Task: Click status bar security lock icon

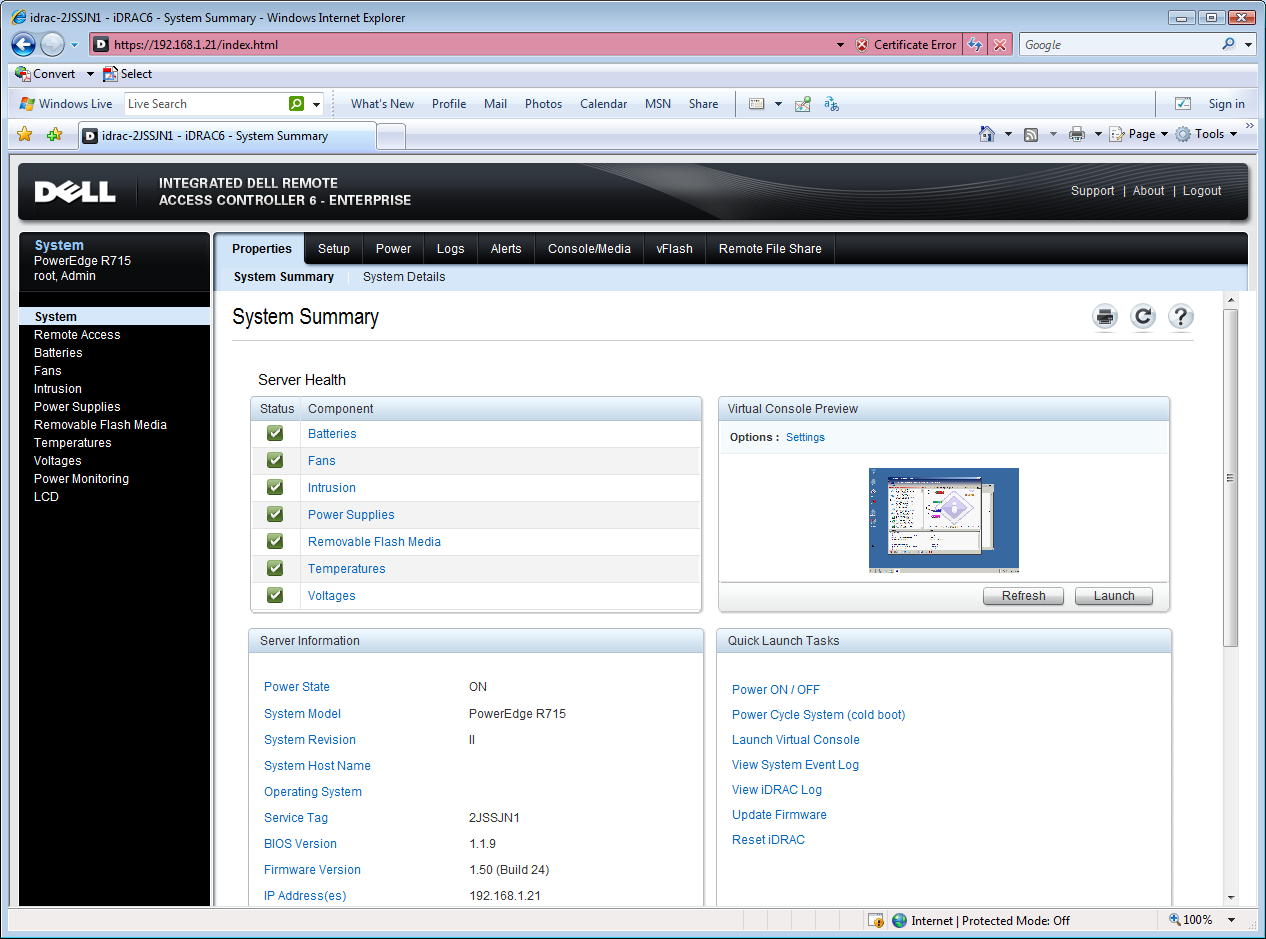Action: coord(876,920)
